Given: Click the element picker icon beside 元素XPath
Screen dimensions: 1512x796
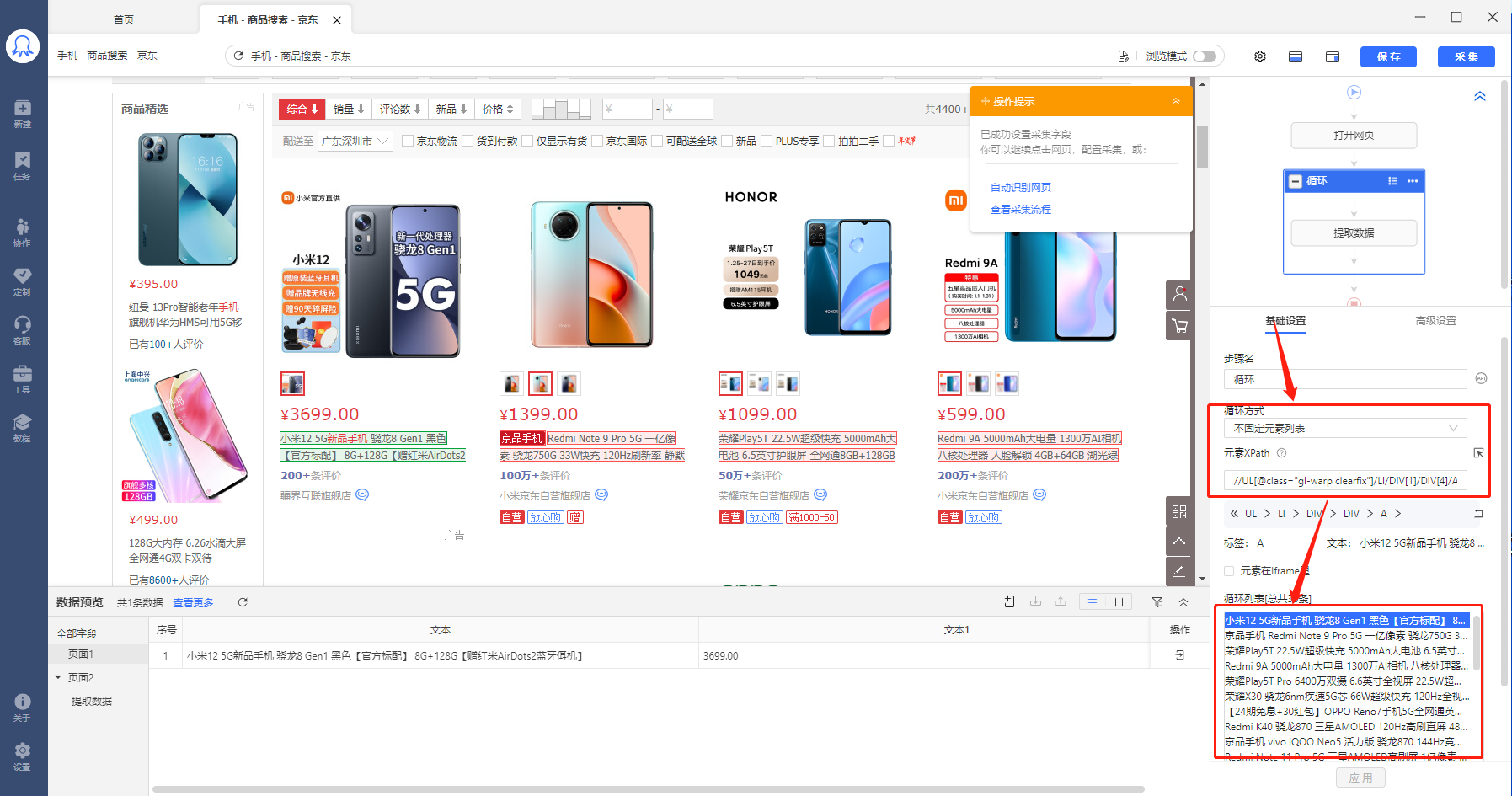Looking at the screenshot, I should [1478, 453].
